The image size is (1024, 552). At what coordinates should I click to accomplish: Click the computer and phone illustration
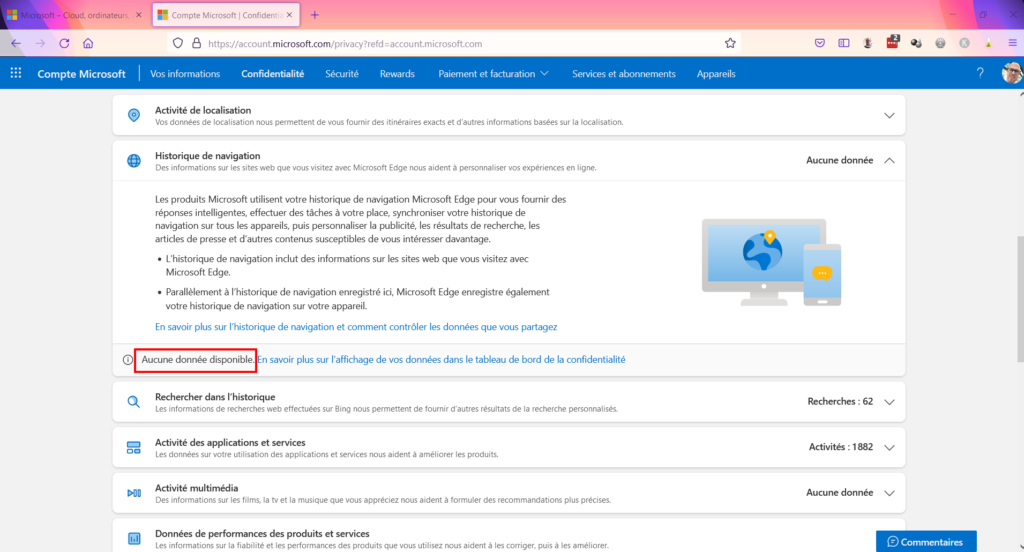771,262
